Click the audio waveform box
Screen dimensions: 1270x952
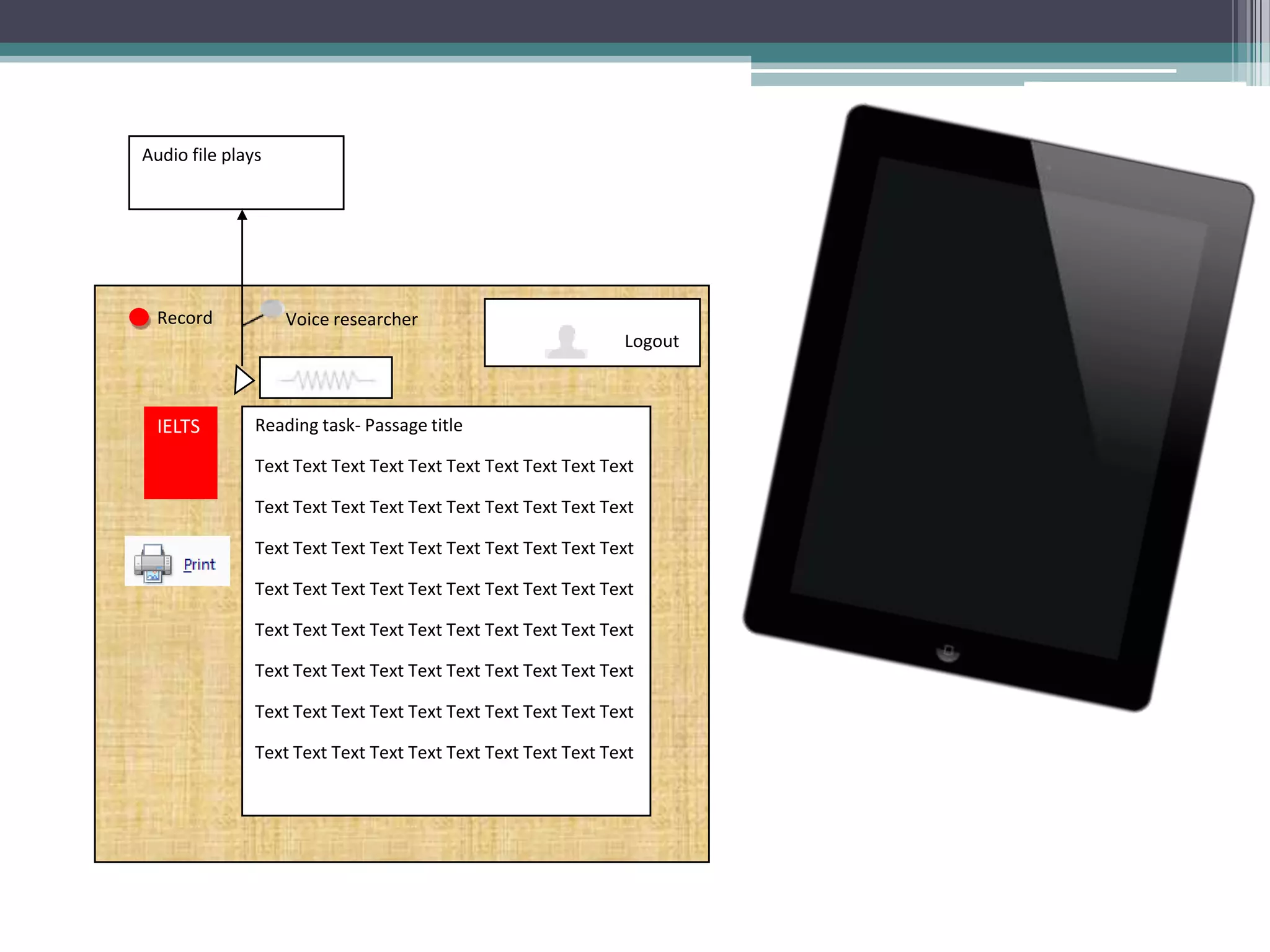coord(326,377)
